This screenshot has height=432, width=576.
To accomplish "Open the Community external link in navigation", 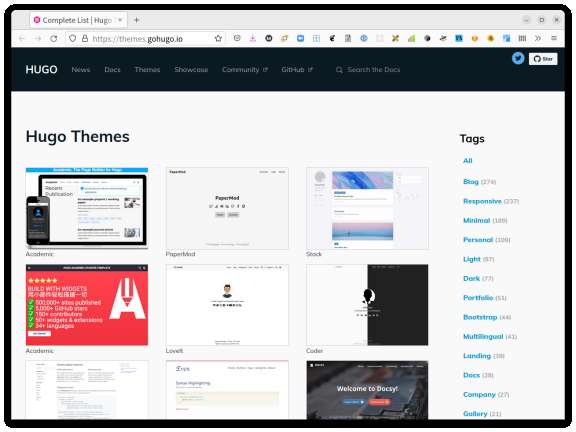I will pyautogui.click(x=245, y=69).
